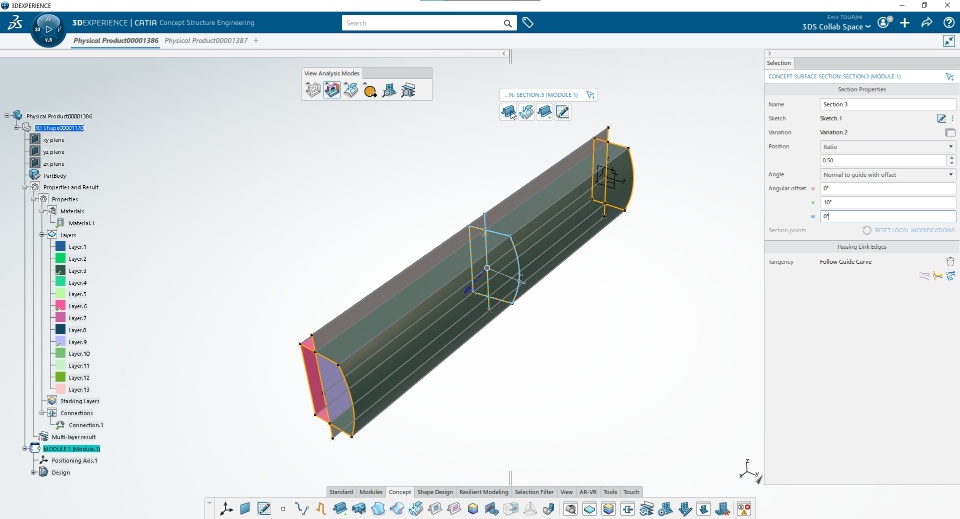
Task: Expand the Design tree node
Action: click(34, 472)
